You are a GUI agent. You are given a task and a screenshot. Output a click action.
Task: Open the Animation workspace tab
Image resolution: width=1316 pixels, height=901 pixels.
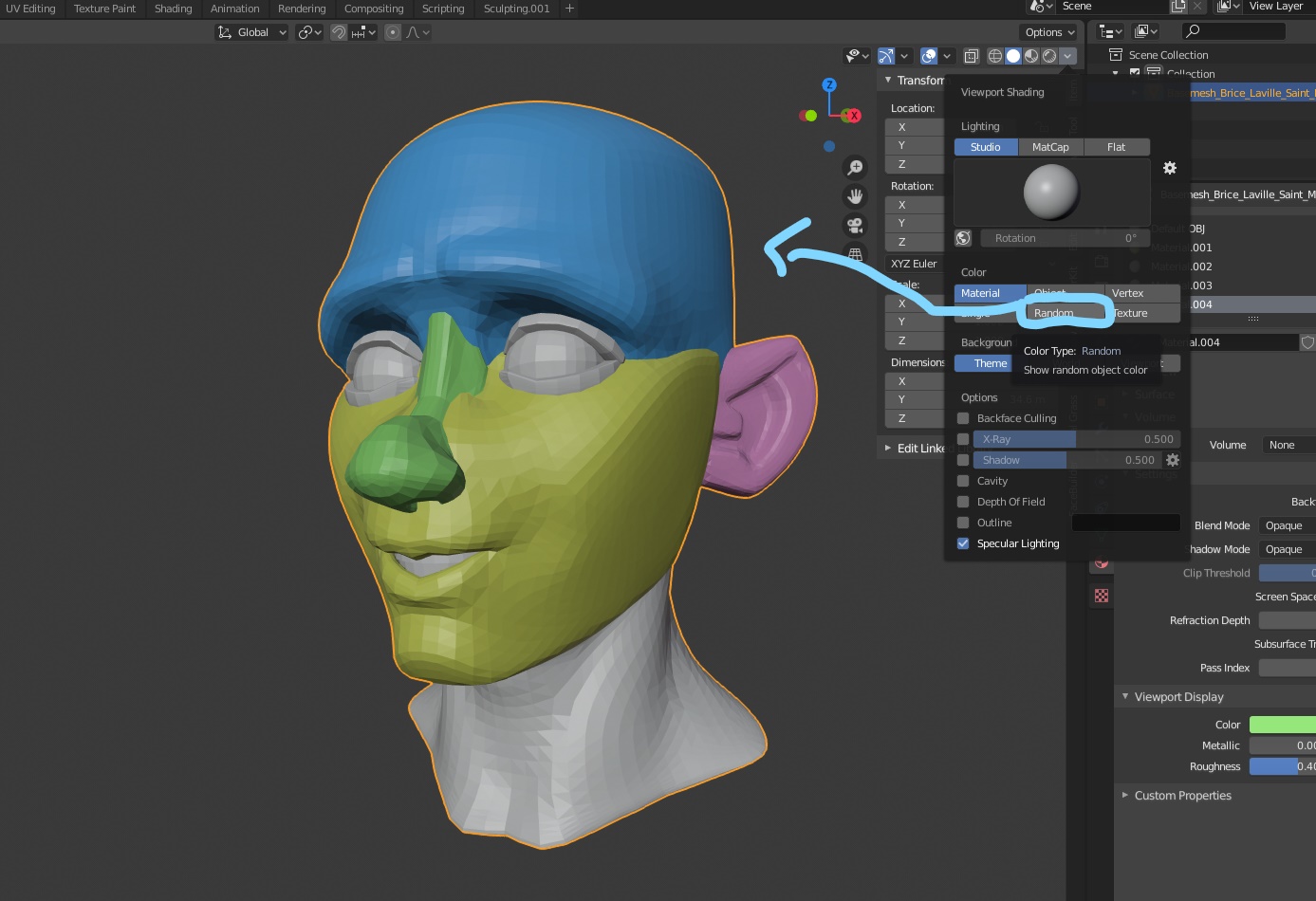click(235, 9)
